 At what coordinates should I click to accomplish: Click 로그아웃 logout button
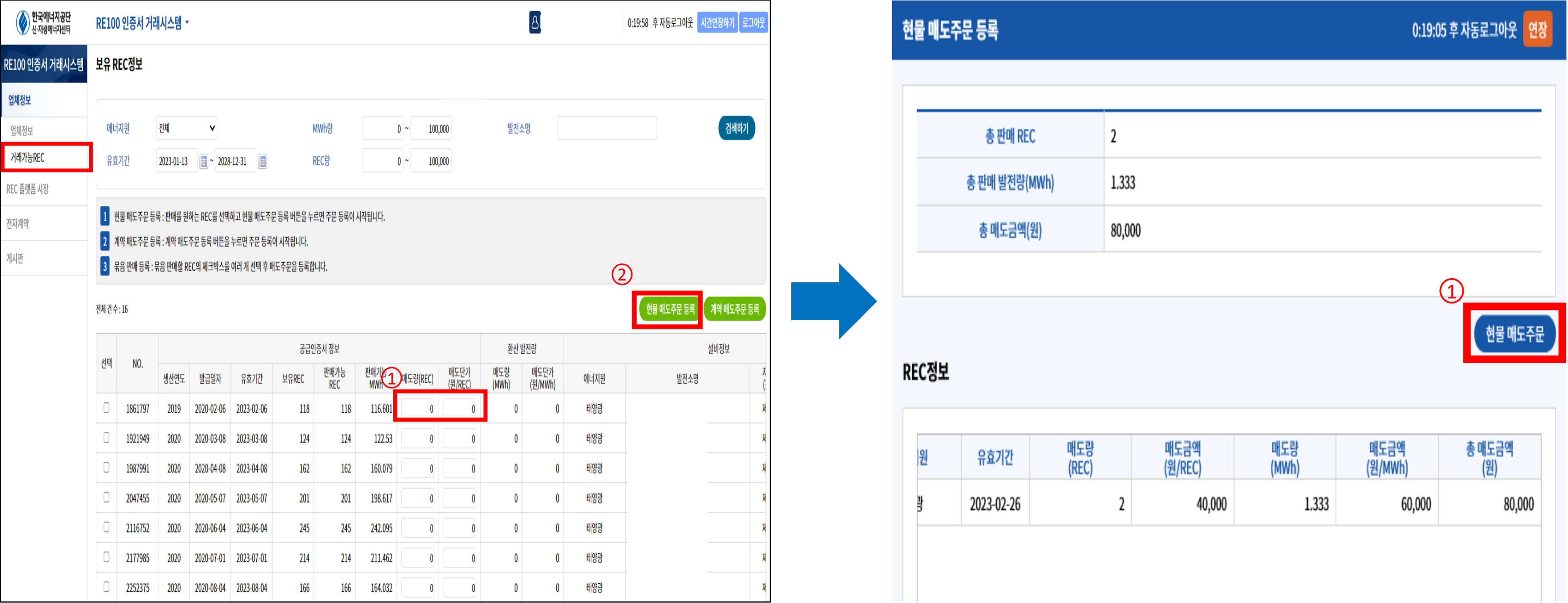(x=753, y=22)
